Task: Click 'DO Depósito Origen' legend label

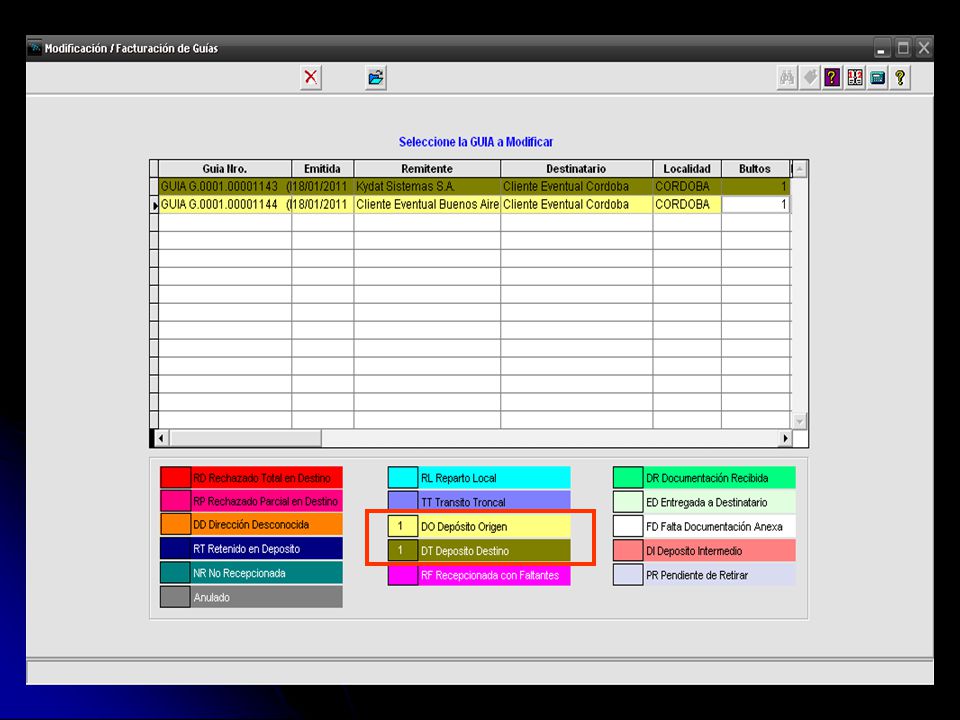Action: [x=464, y=527]
